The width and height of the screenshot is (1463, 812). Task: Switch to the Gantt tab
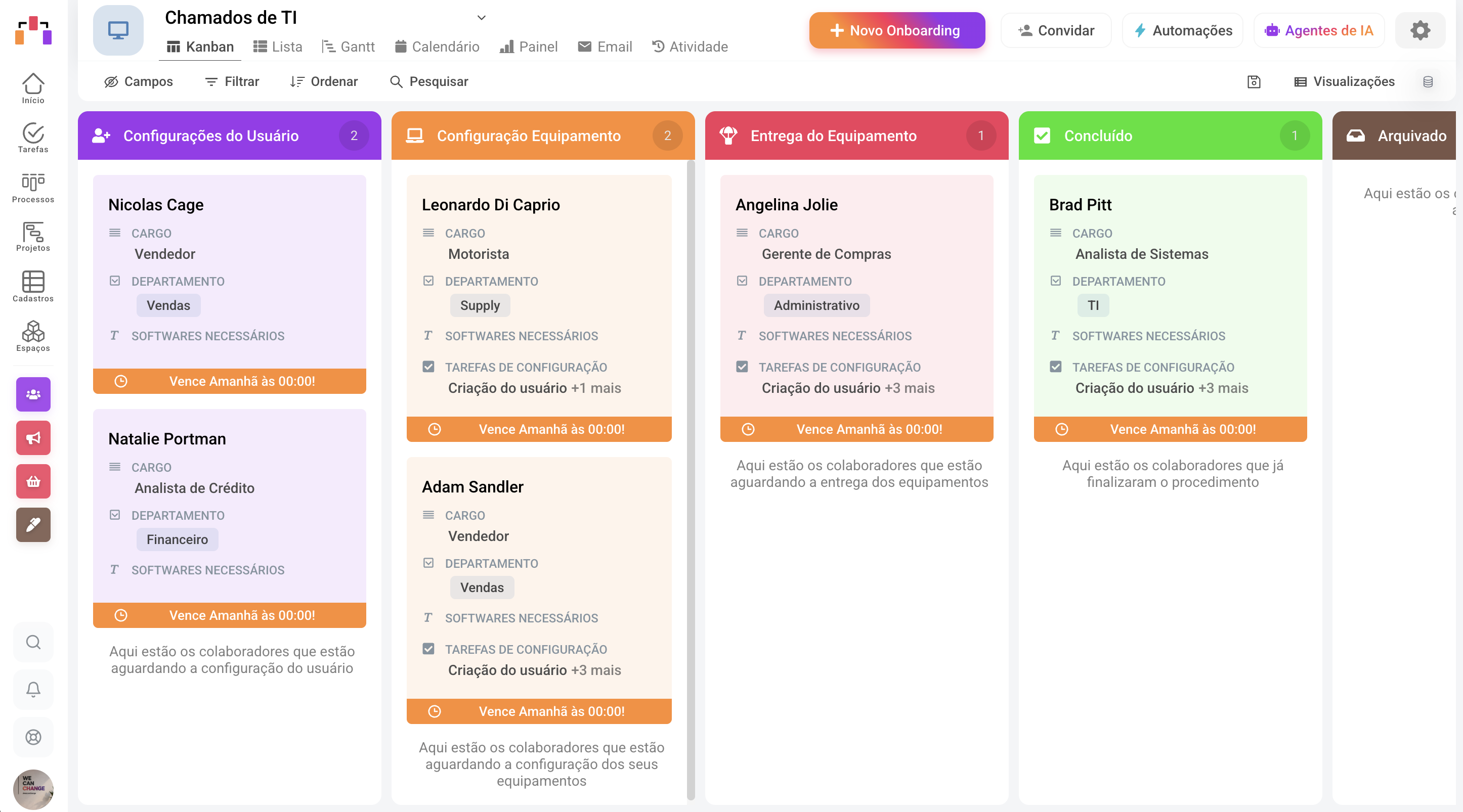point(348,47)
